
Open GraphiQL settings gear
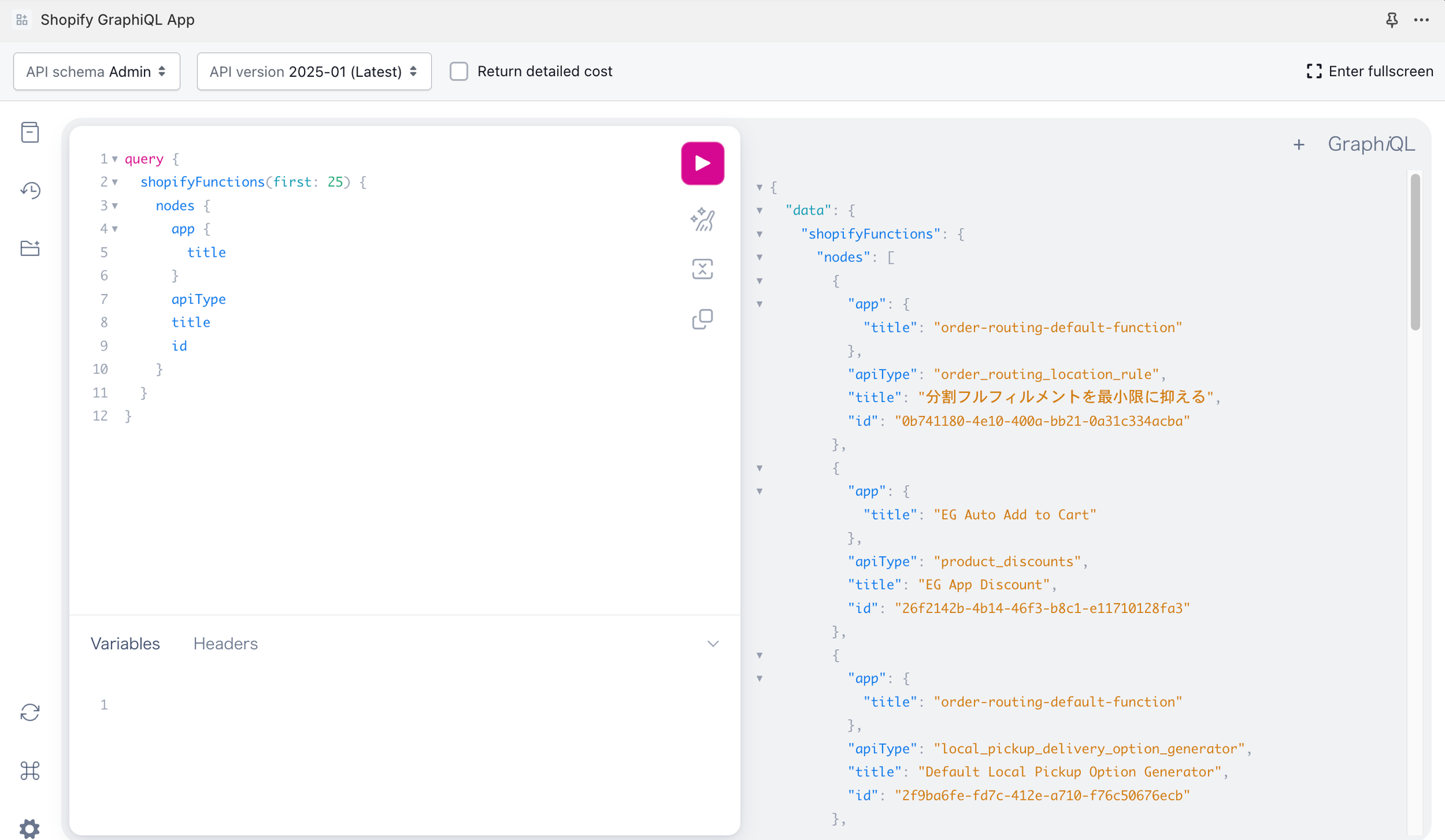click(x=30, y=827)
